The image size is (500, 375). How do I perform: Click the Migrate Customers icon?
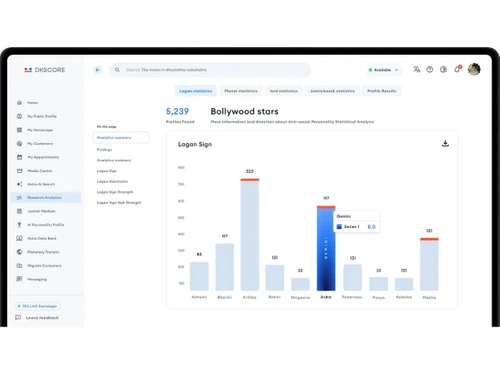(19, 266)
